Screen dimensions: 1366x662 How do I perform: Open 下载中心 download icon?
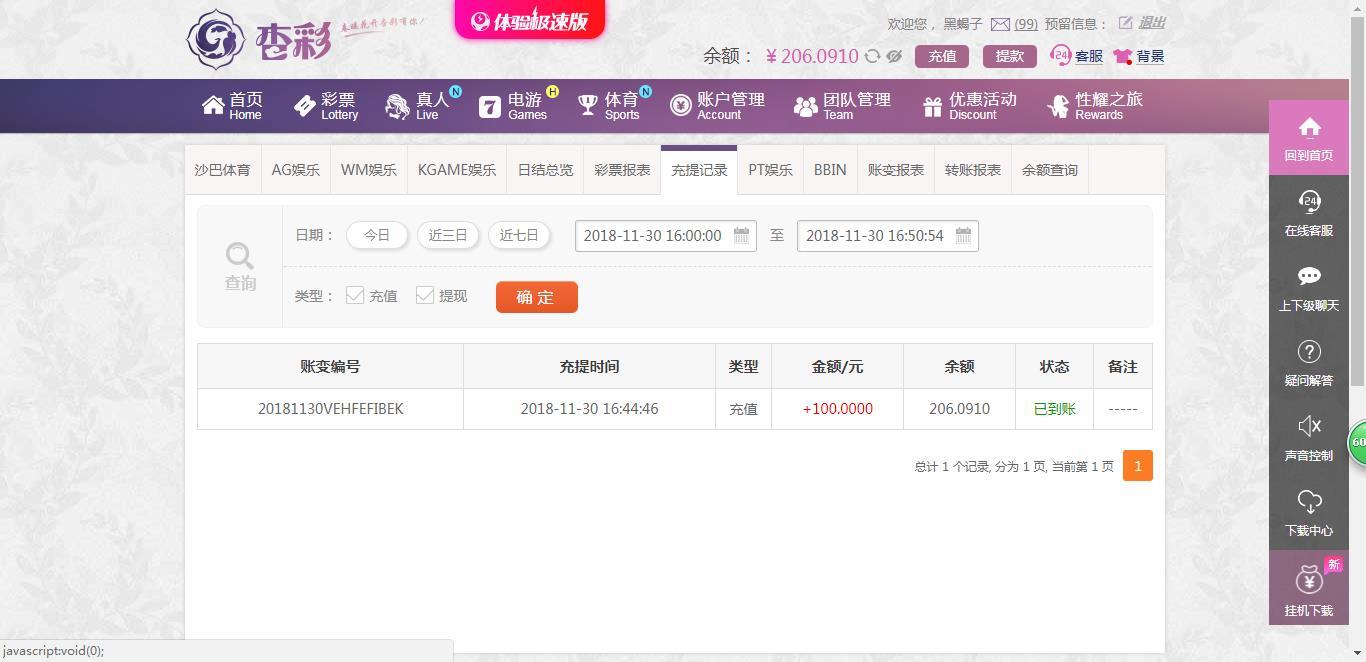(1309, 513)
